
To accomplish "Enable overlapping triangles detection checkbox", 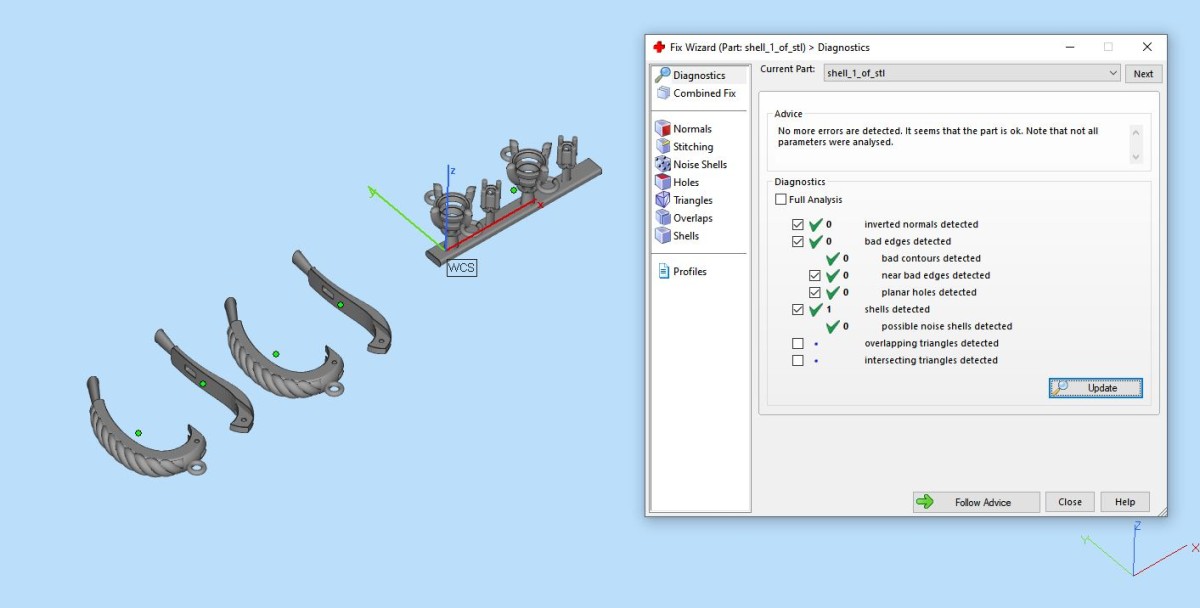I will pos(798,343).
